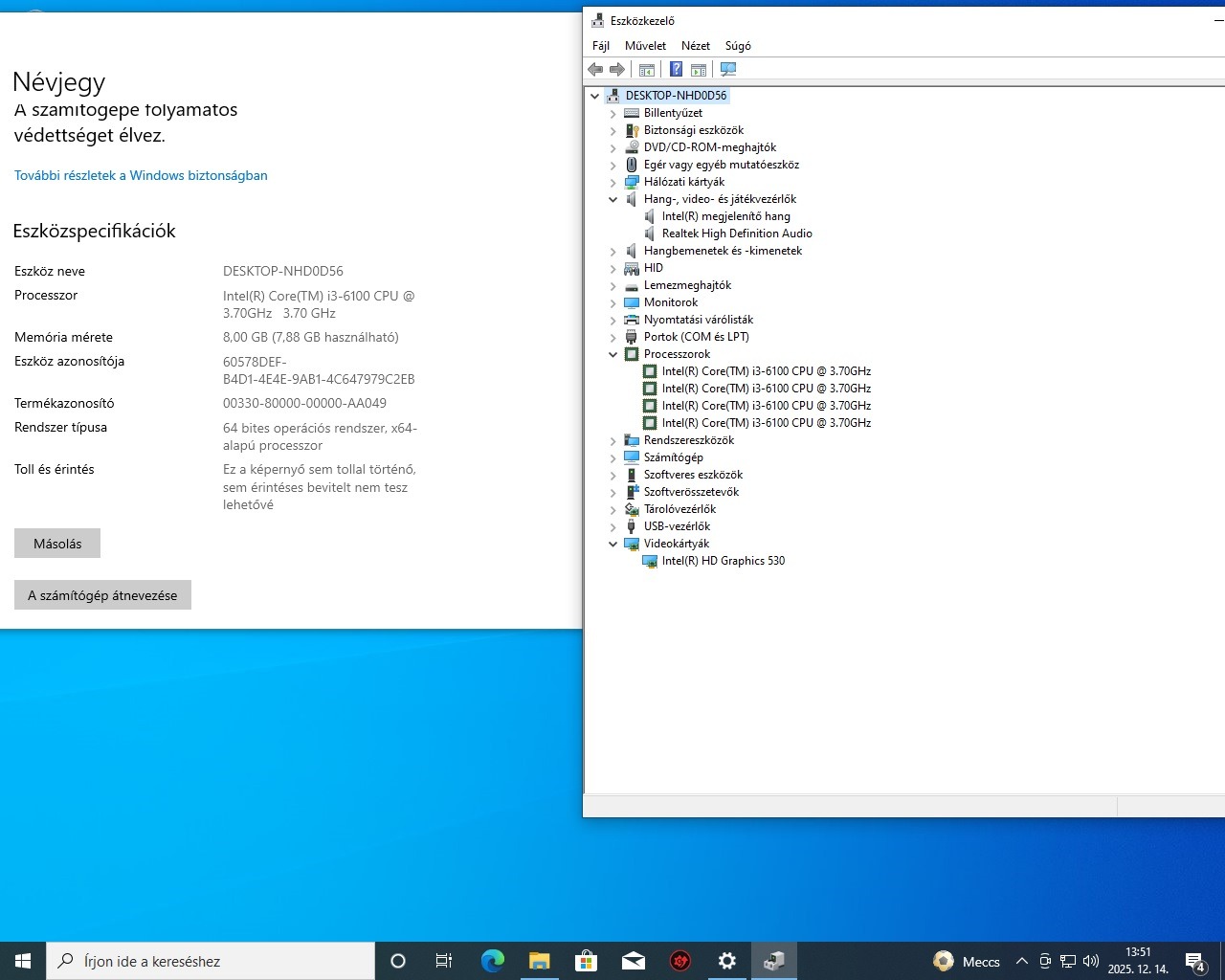The height and width of the screenshot is (980, 1225).
Task: Click the Szoftveres eszközök icon
Action: coord(632,475)
